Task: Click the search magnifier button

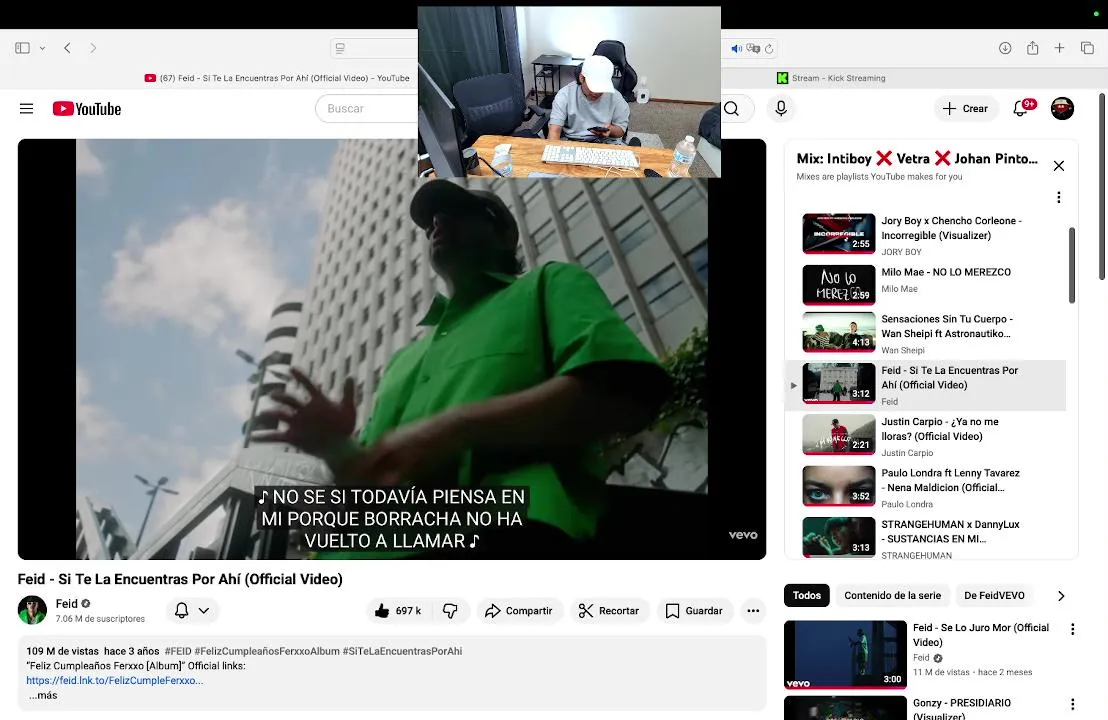Action: point(732,109)
